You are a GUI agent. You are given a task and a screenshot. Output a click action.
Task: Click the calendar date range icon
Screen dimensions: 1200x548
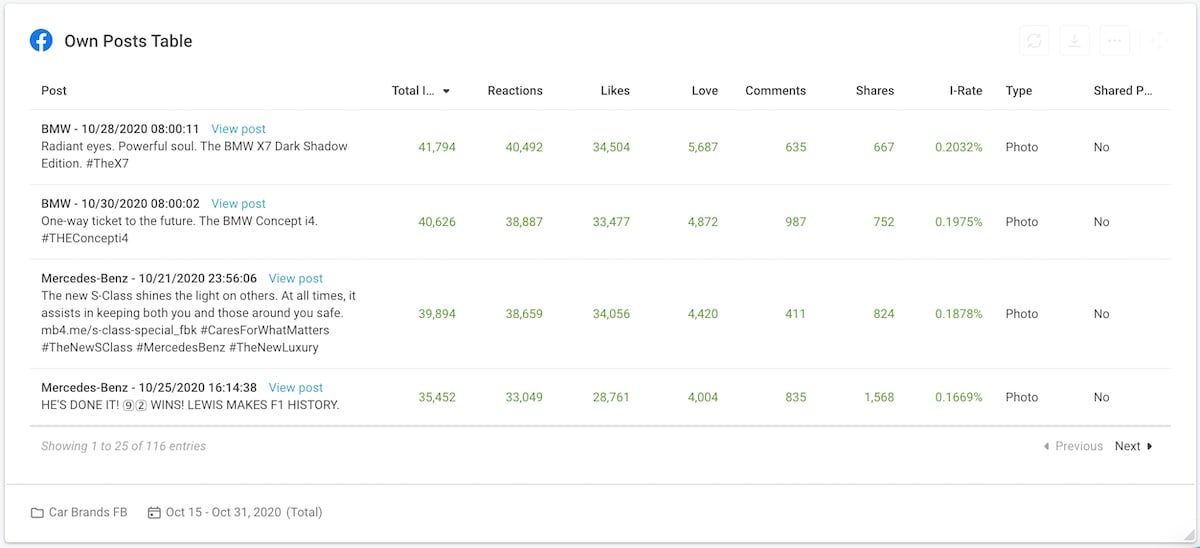[x=154, y=513]
